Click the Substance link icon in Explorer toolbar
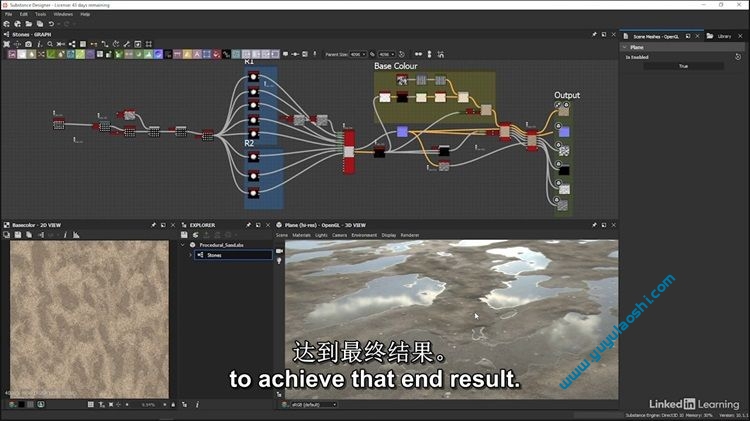The width and height of the screenshot is (750, 421). [195, 235]
